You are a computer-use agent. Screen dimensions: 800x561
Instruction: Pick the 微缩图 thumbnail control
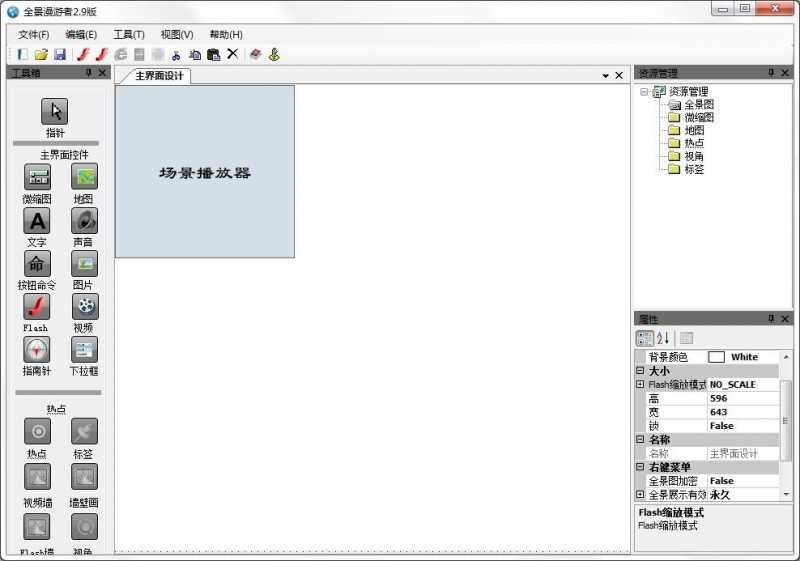coord(37,177)
